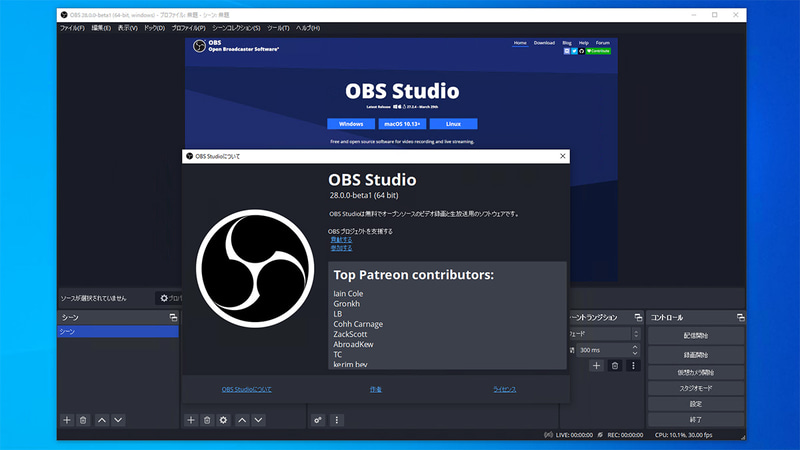Screen dimensions: 800x450
Task: Click the Forum nav link in the preview
Action: pyautogui.click(x=603, y=43)
